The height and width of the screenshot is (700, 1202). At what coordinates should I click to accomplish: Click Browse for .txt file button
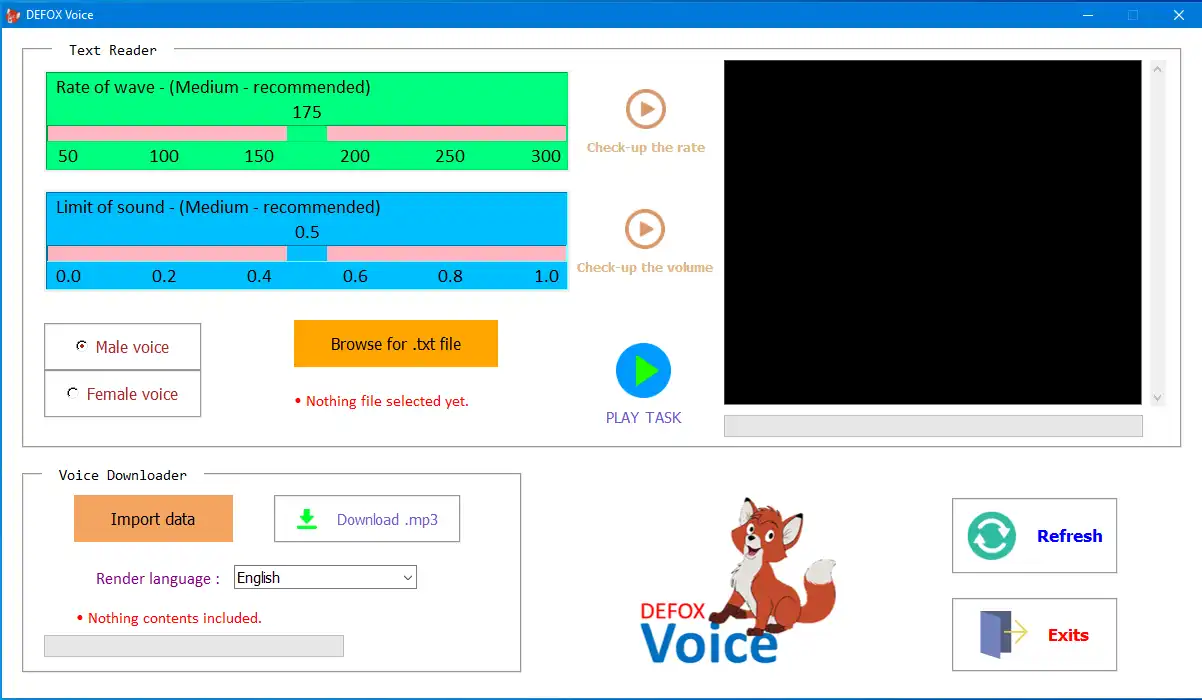point(396,344)
